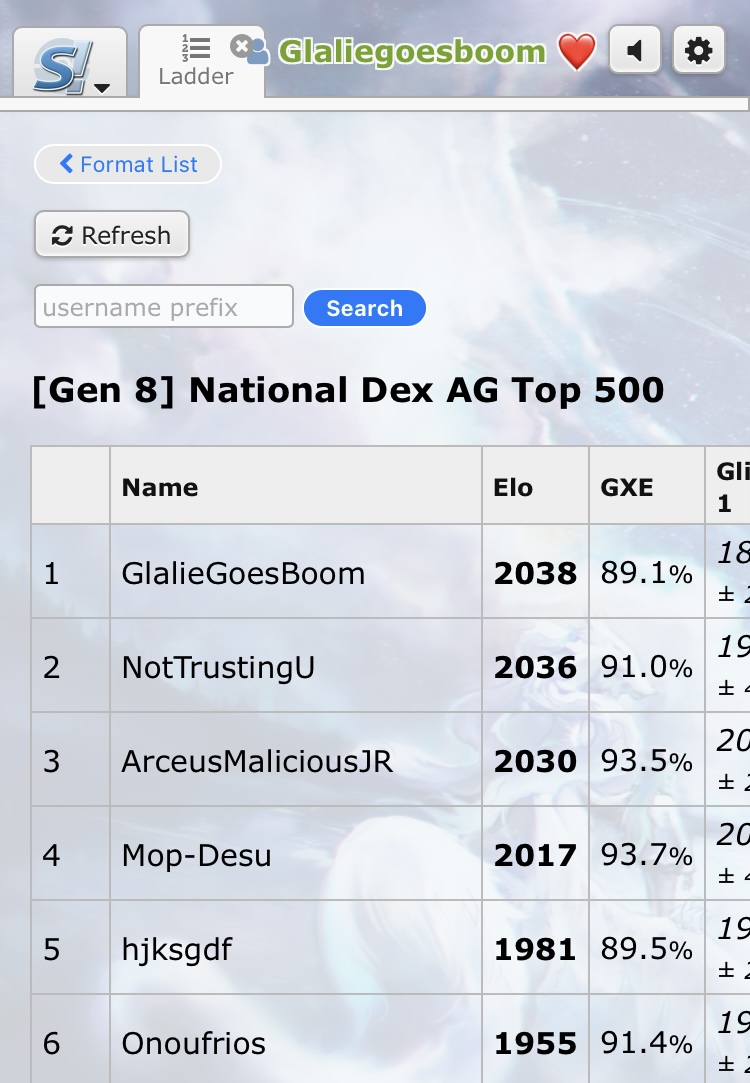Screen dimensions: 750x1083
Task: Click the numbered list icon on the Ladder tab
Action: (x=196, y=48)
